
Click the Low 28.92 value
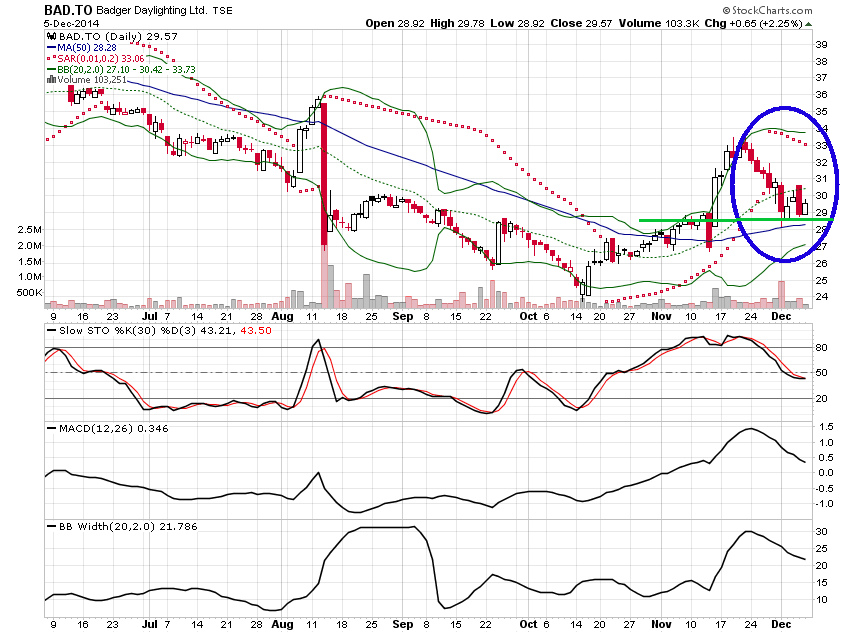click(x=517, y=23)
